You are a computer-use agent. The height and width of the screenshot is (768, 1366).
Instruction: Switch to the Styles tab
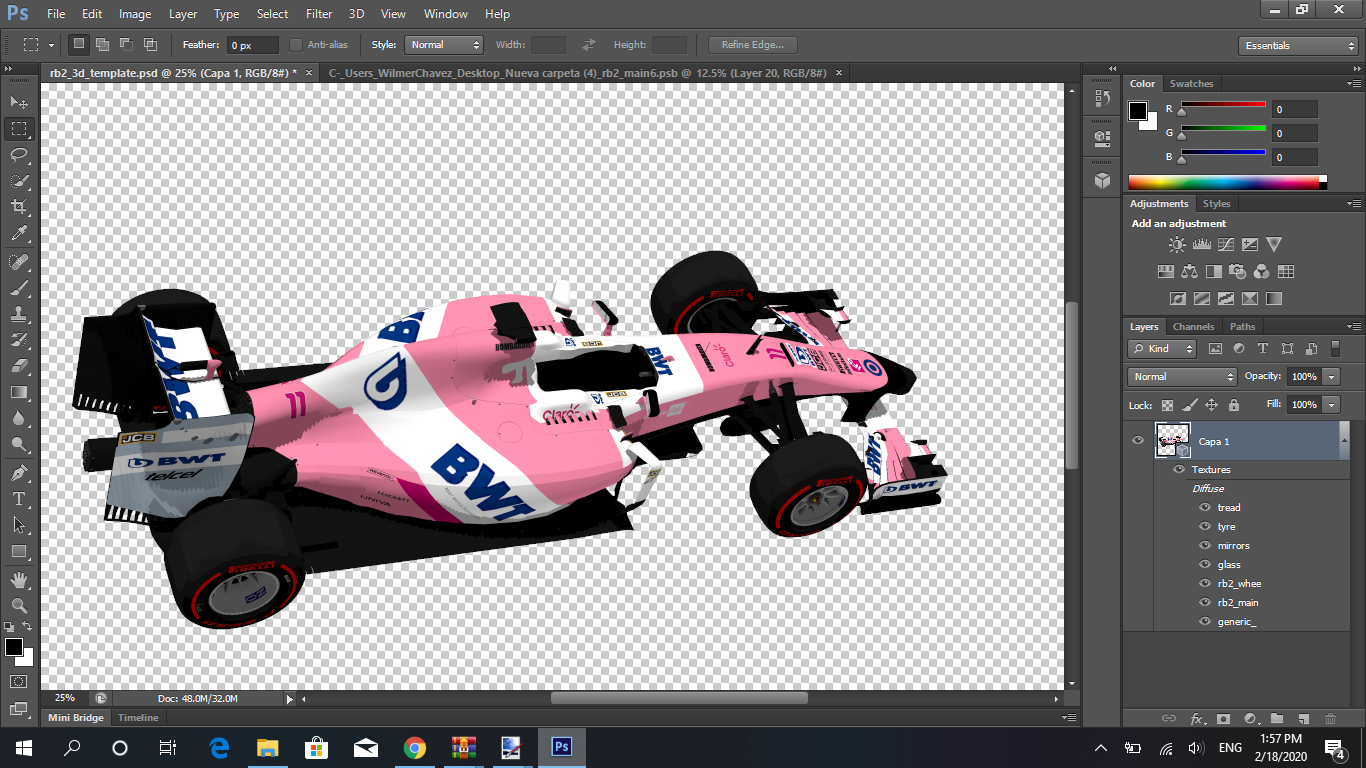(x=1217, y=204)
